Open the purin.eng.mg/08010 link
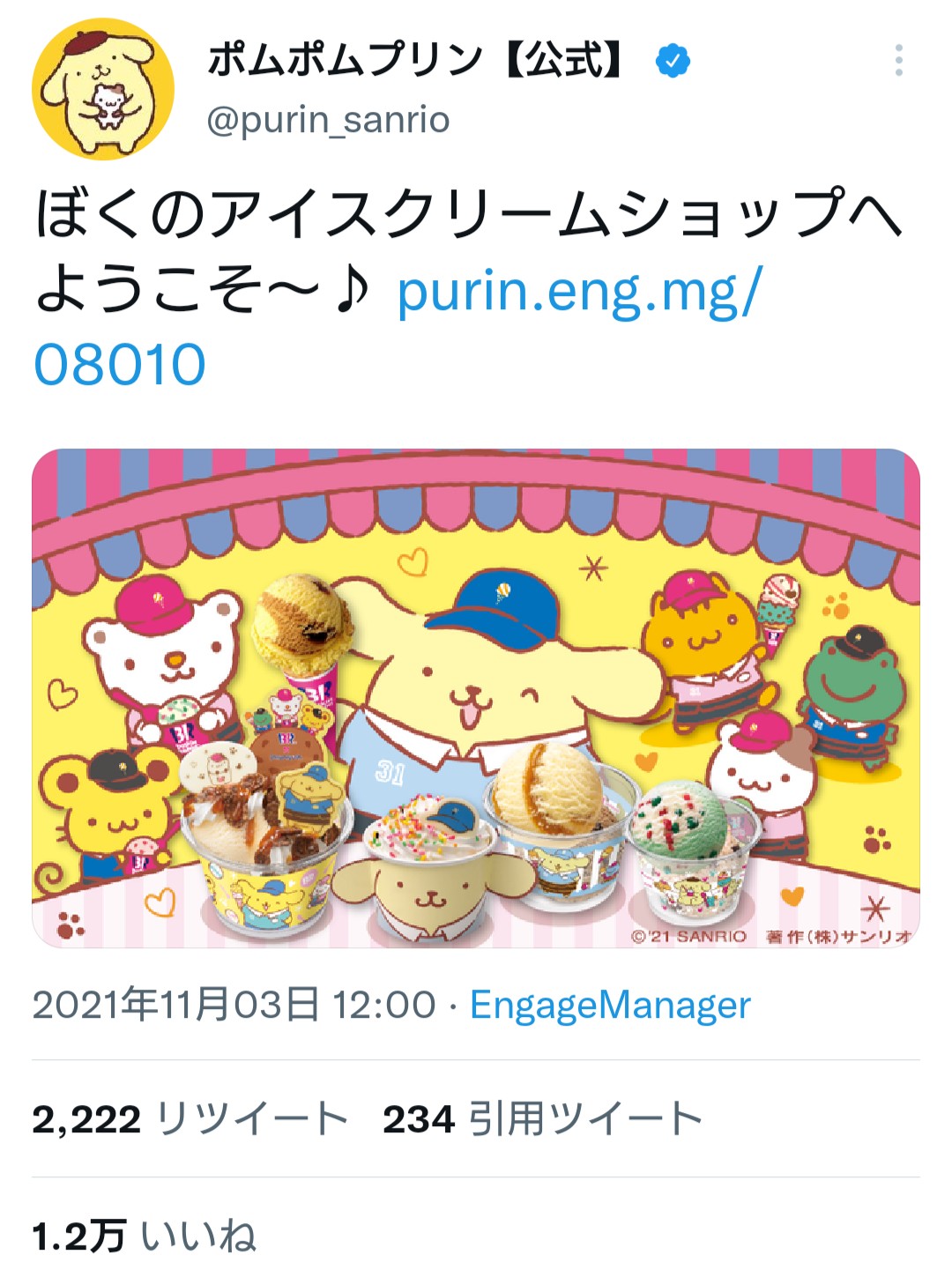The width and height of the screenshot is (952, 1277). pyautogui.click(x=397, y=328)
